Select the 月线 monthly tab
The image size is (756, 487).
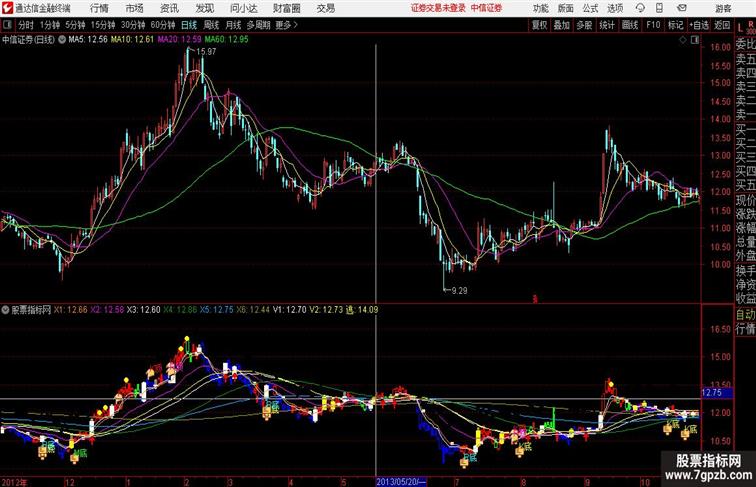pyautogui.click(x=233, y=25)
